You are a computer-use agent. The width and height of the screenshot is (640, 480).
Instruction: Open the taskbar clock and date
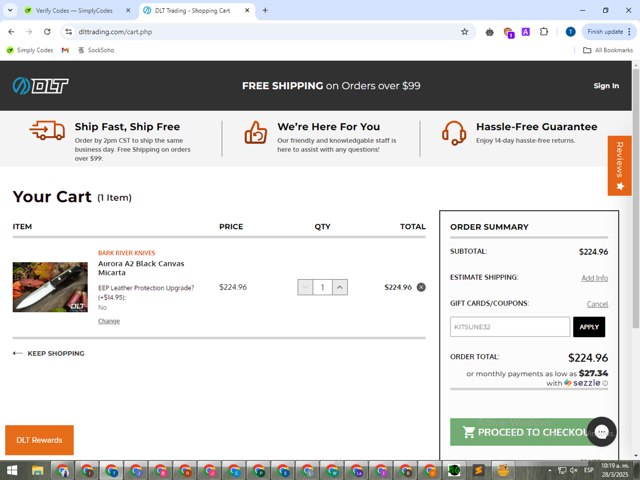[614, 471]
